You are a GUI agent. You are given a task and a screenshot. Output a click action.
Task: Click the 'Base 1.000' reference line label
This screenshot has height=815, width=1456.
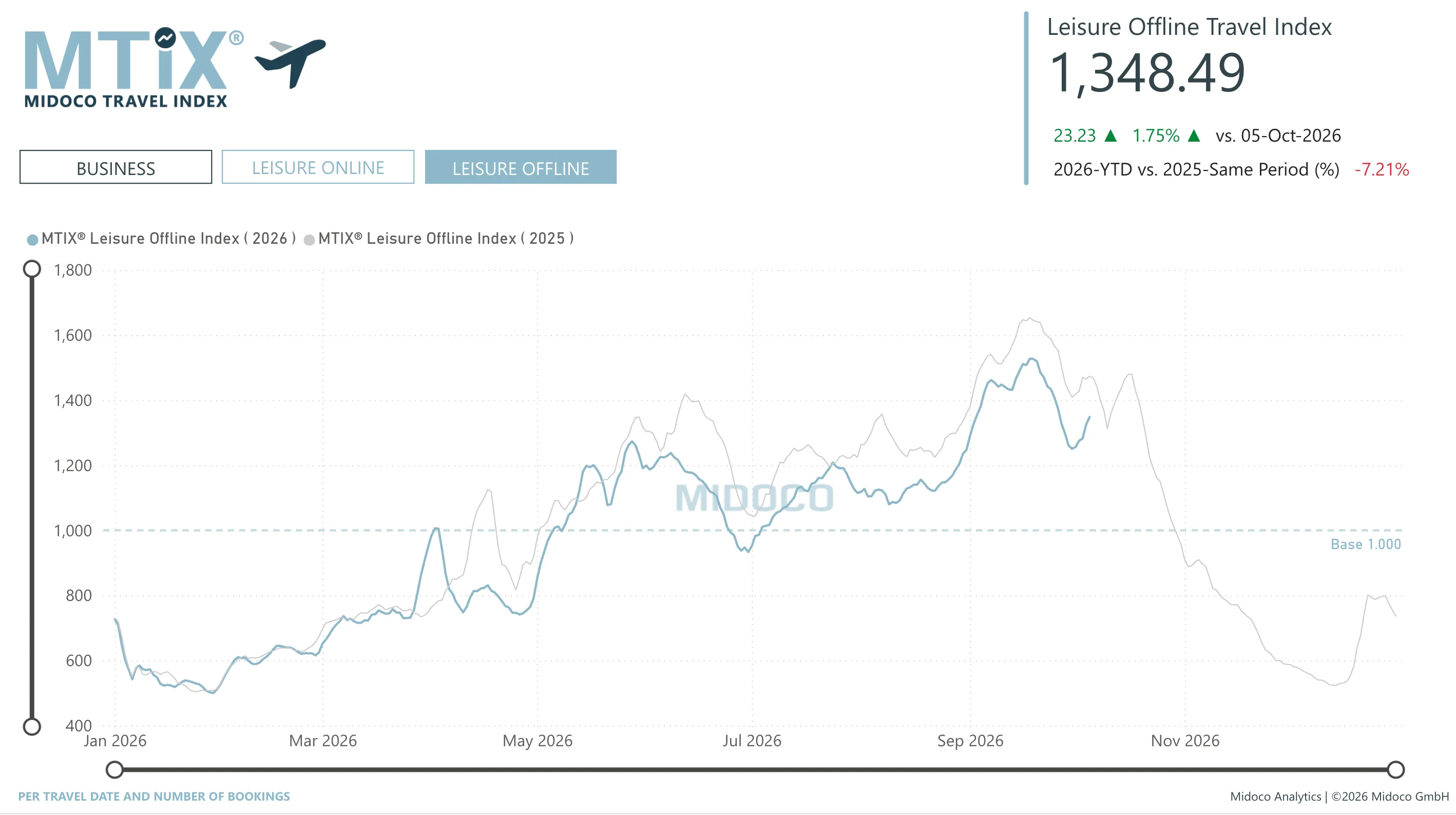[x=1366, y=545]
